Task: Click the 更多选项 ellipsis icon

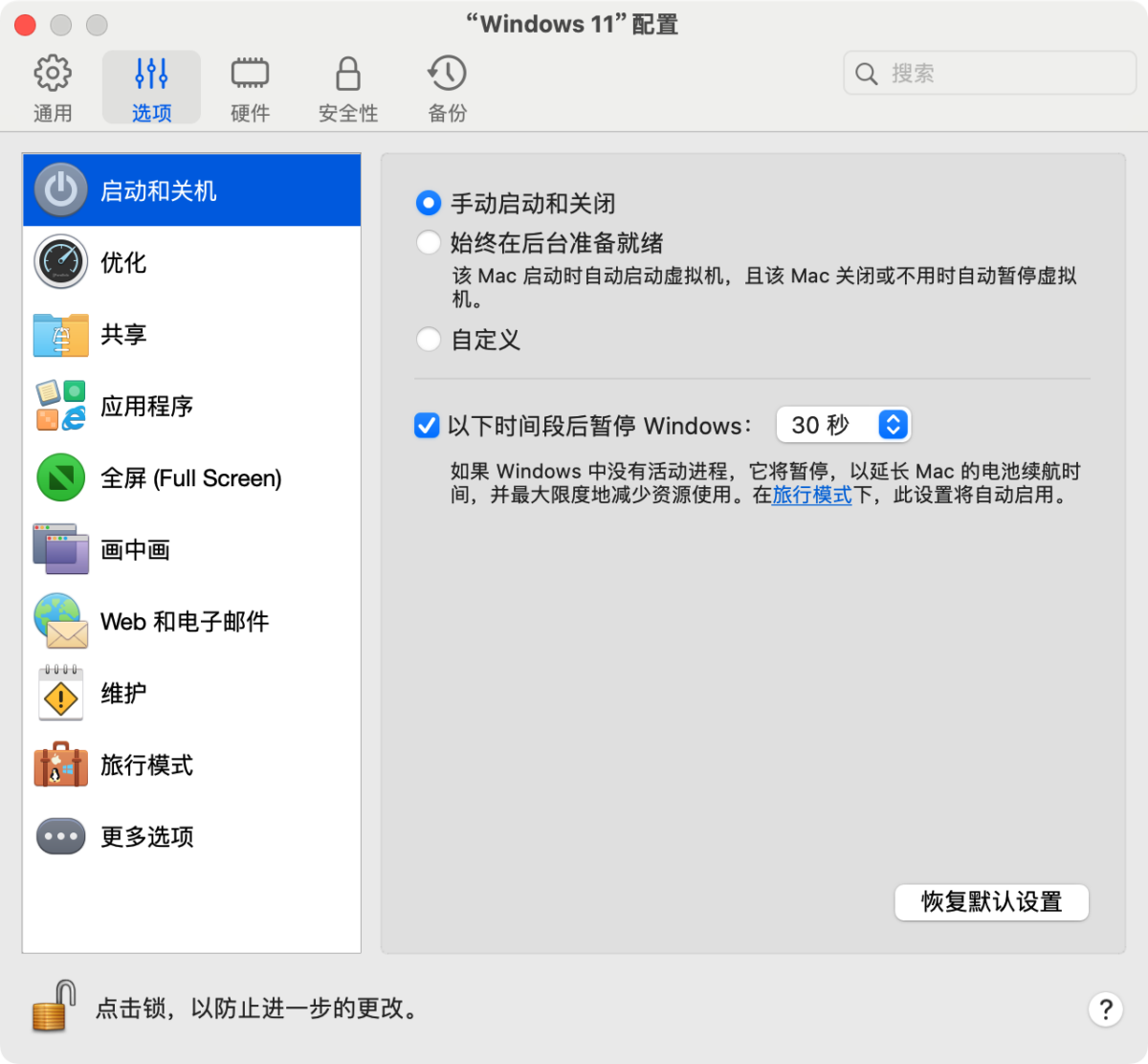Action: 61,836
